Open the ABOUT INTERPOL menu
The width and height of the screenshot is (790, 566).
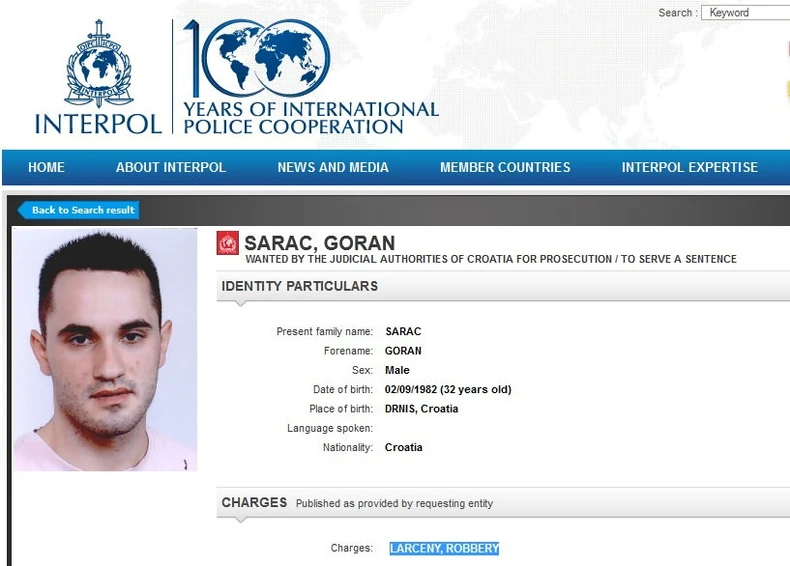coord(171,167)
